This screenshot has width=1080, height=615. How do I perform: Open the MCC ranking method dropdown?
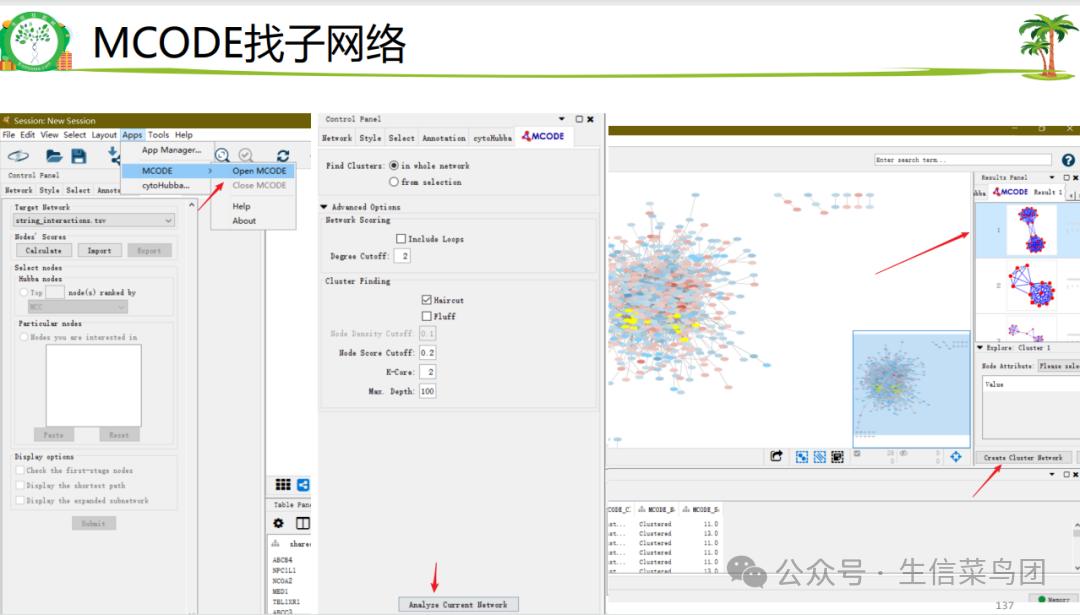pos(77,307)
